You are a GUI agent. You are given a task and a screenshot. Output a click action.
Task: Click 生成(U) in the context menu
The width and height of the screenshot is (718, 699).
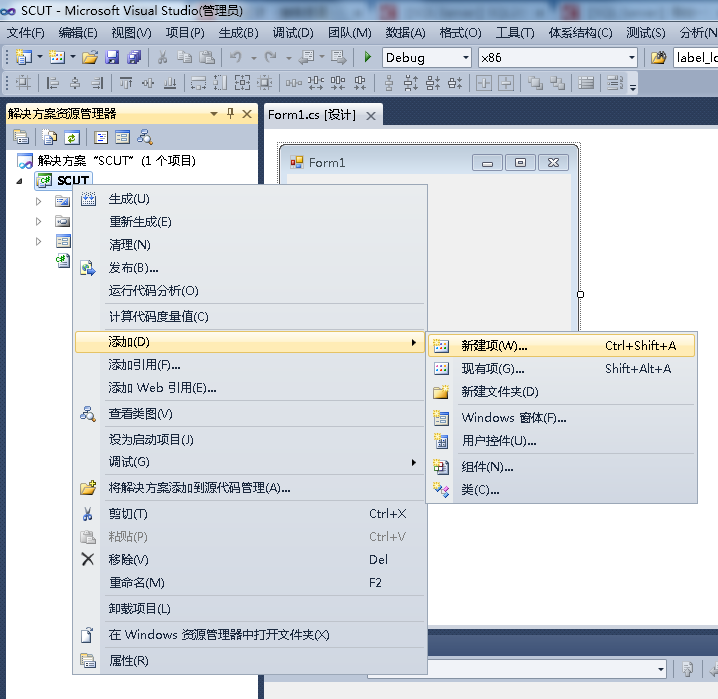[x=250, y=199]
